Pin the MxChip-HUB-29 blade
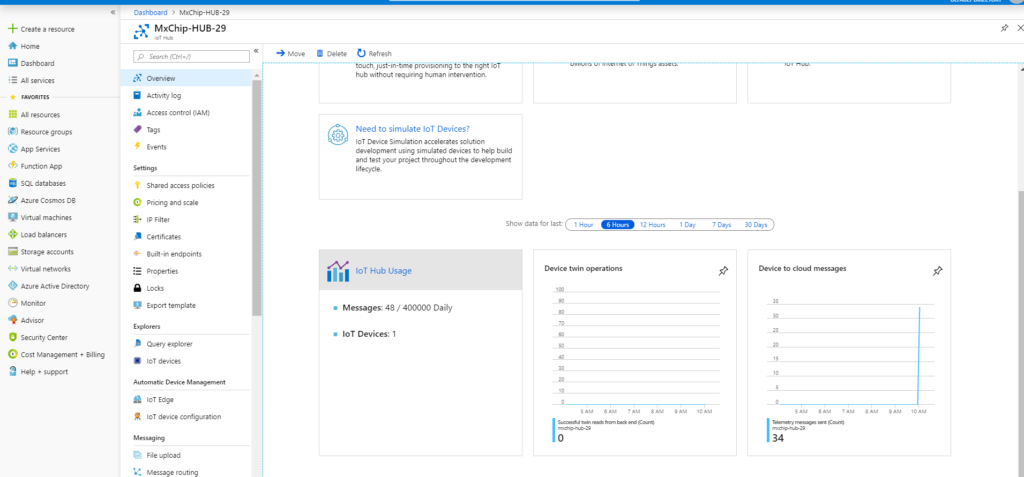Screen dimensions: 1024x477 point(1004,29)
